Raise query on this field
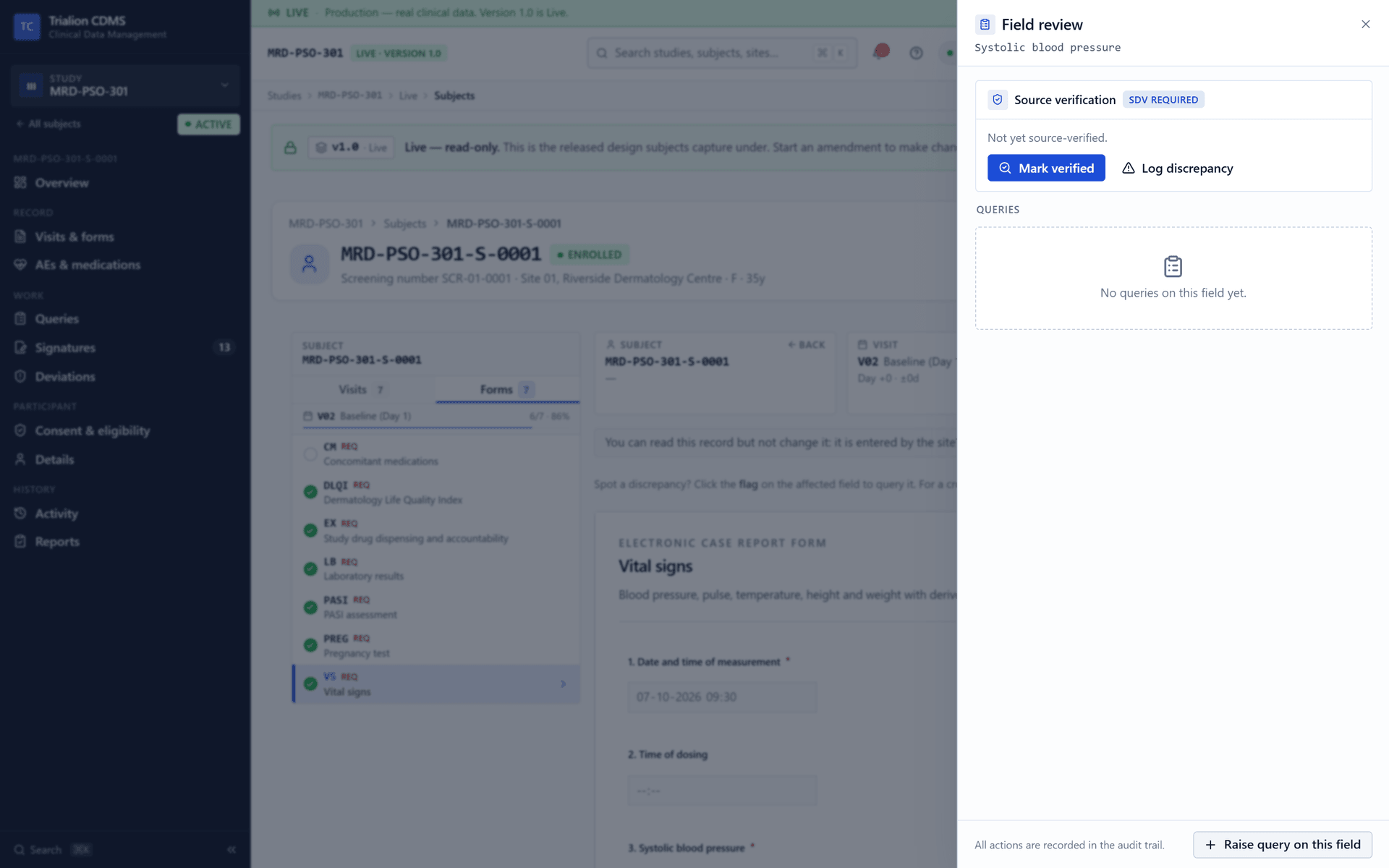1389x868 pixels. coord(1282,845)
